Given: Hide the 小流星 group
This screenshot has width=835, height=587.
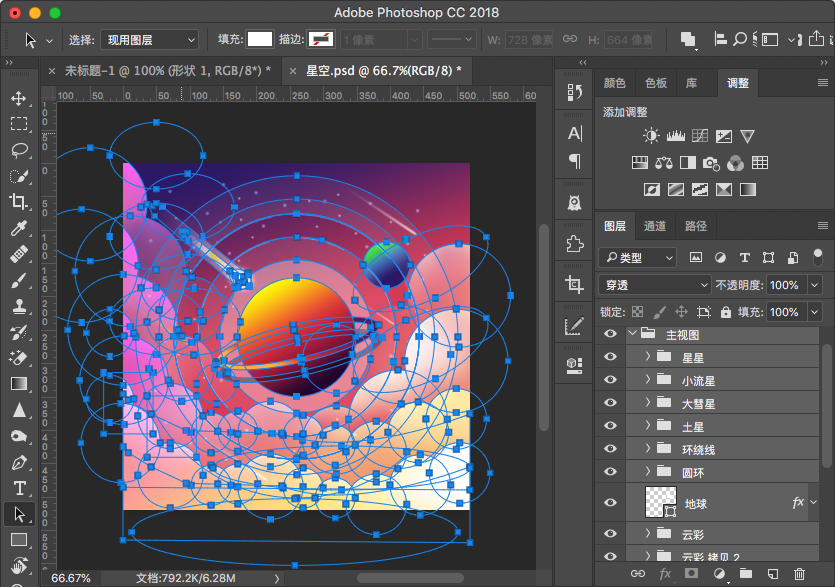Looking at the screenshot, I should click(x=610, y=379).
